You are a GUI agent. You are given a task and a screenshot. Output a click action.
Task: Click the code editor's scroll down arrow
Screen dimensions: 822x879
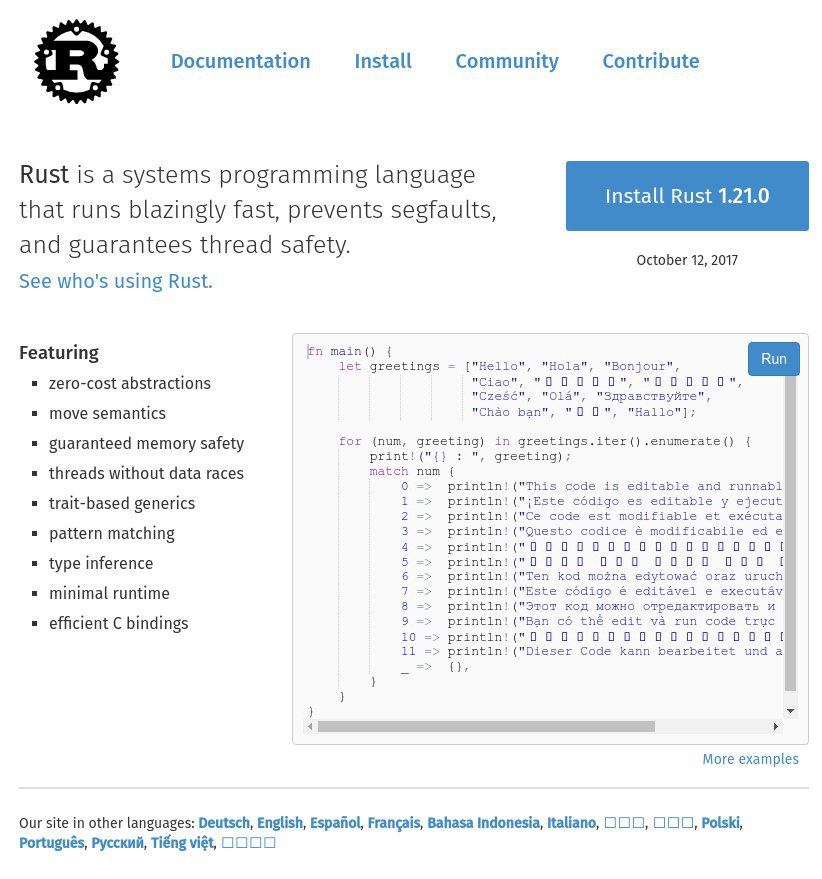(791, 710)
